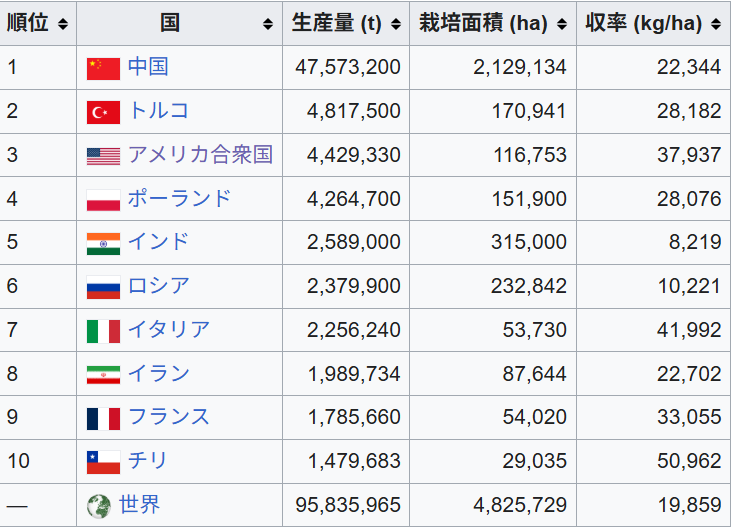Viewport: 731px width, 528px height.
Task: Click the Russia flag icon
Action: [103, 287]
